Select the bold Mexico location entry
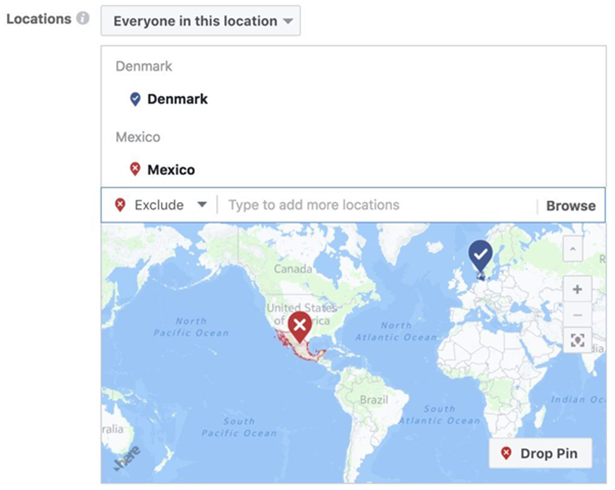This screenshot has width=615, height=490. coord(171,169)
